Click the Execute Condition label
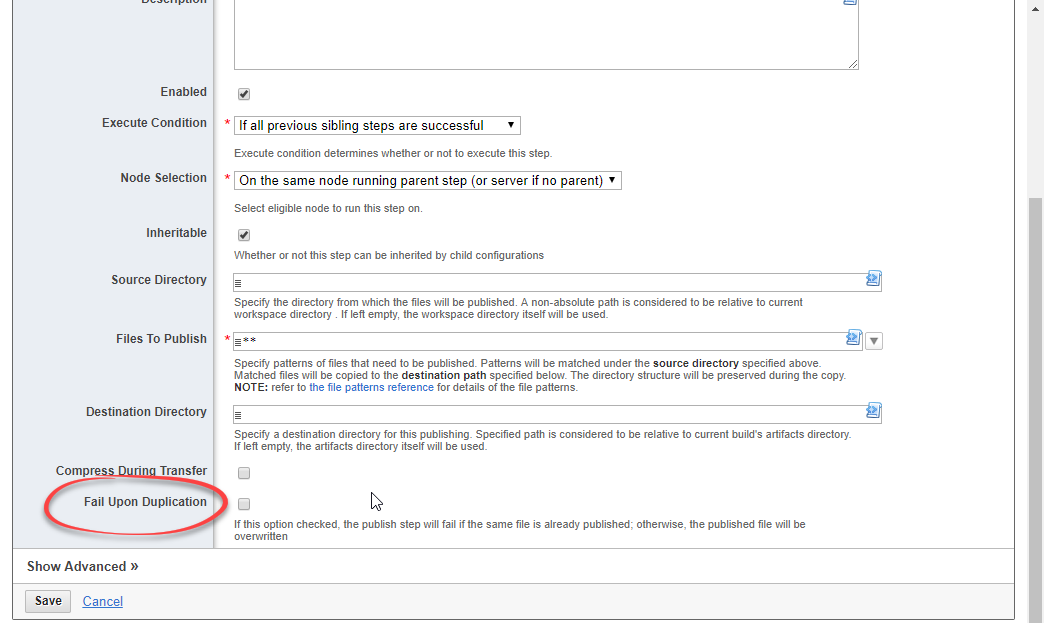Screen dimensions: 1044x623 [x=154, y=122]
